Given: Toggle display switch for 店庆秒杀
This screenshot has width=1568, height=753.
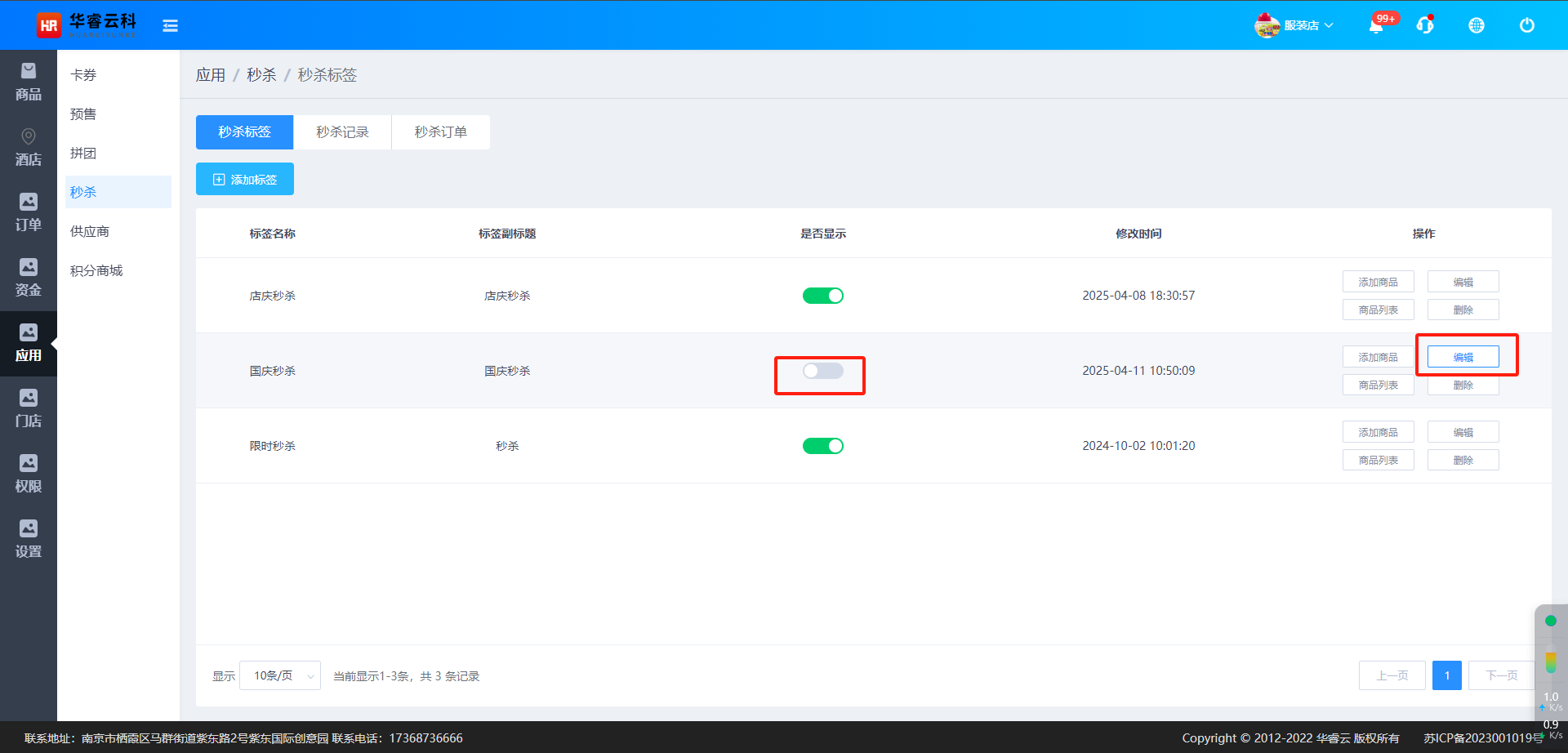Looking at the screenshot, I should pyautogui.click(x=822, y=296).
